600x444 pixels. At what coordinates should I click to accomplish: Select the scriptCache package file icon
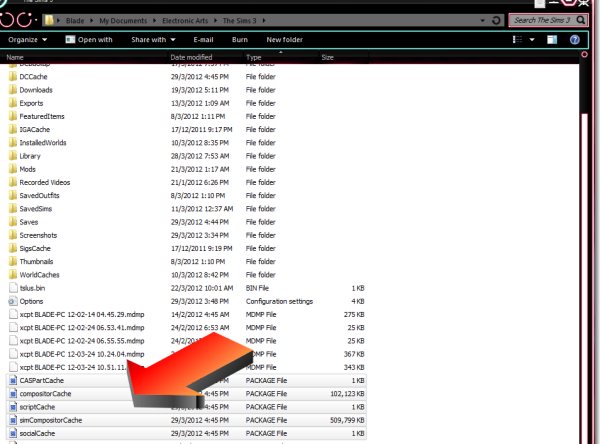pyautogui.click(x=12, y=407)
